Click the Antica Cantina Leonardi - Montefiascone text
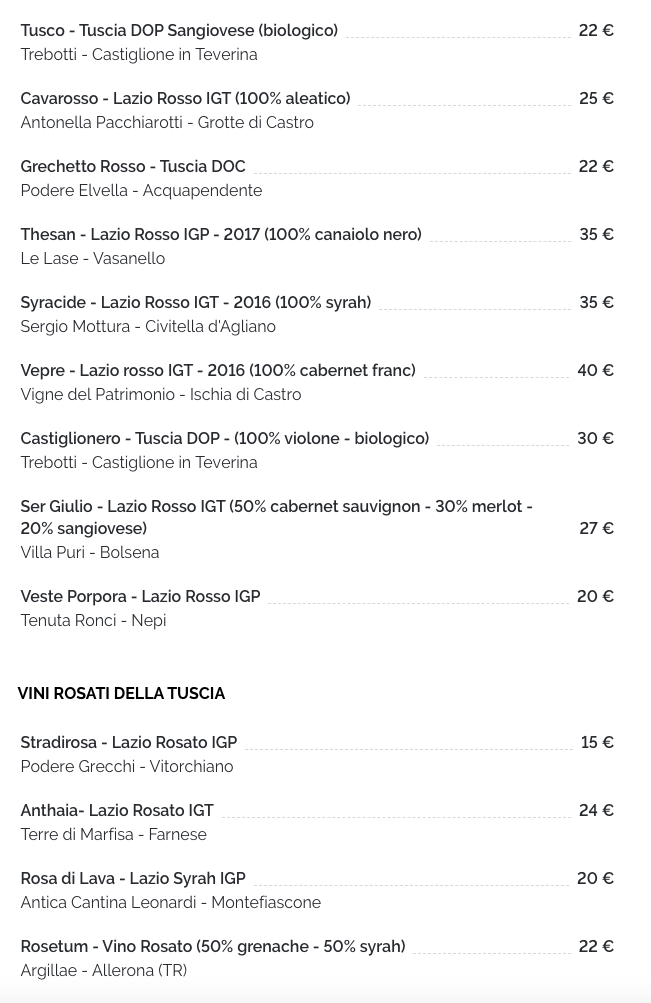The width and height of the screenshot is (651, 1003). click(171, 903)
